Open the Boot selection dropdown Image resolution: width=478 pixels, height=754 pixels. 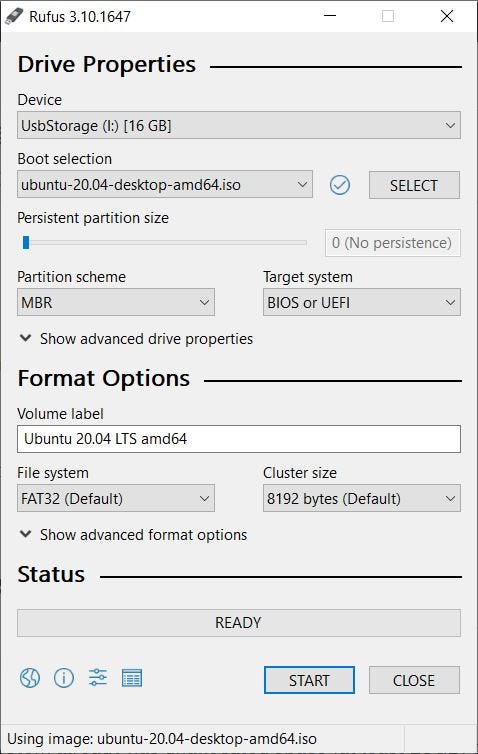tap(165, 184)
